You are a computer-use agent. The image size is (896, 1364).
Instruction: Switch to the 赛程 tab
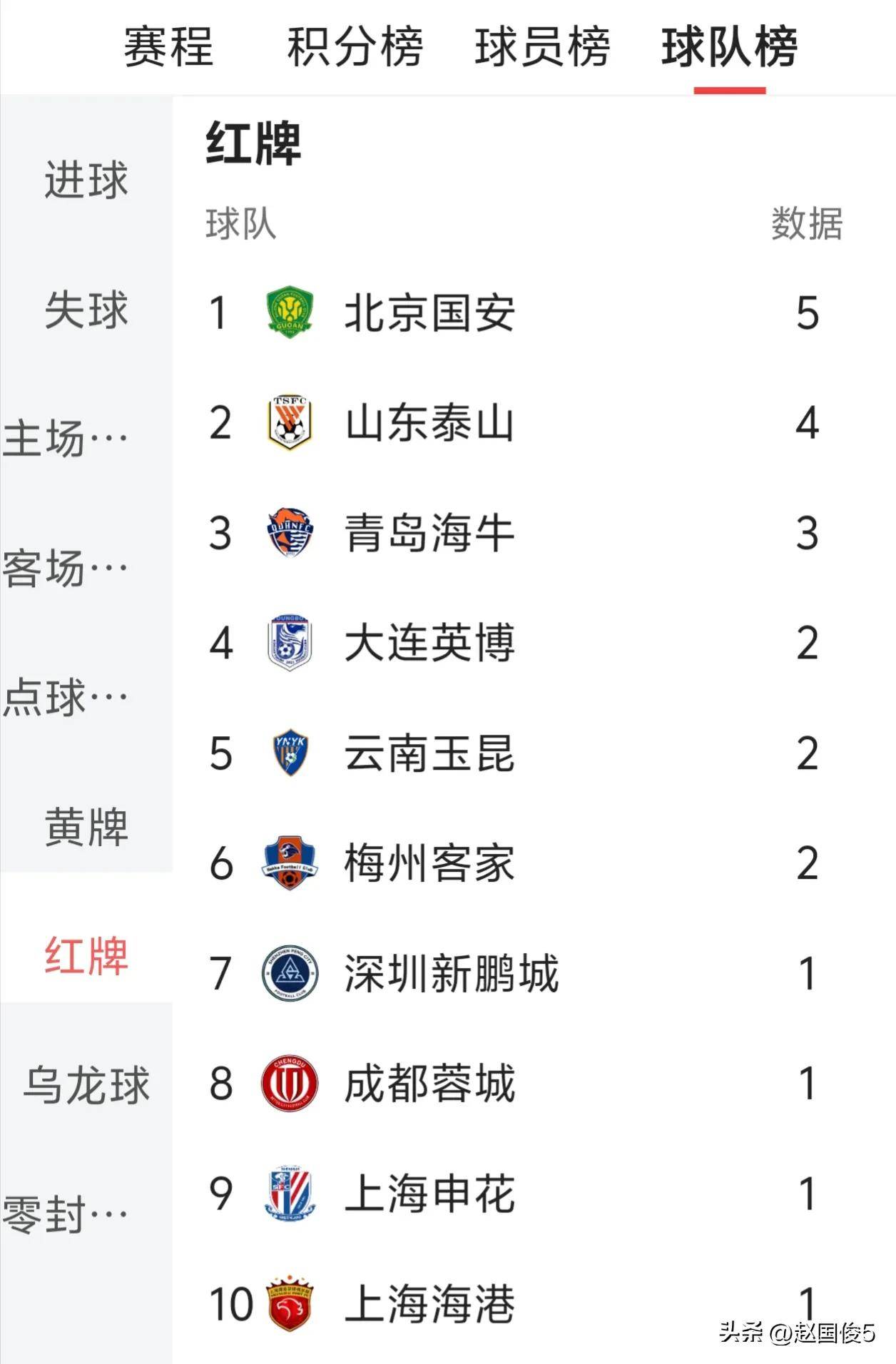[x=168, y=47]
